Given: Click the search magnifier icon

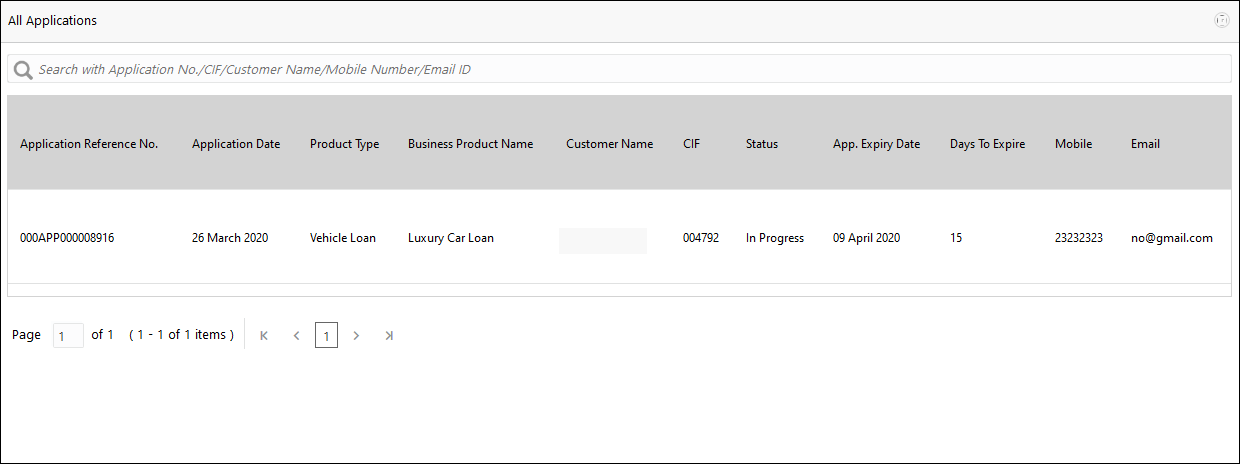Looking at the screenshot, I should coord(23,70).
